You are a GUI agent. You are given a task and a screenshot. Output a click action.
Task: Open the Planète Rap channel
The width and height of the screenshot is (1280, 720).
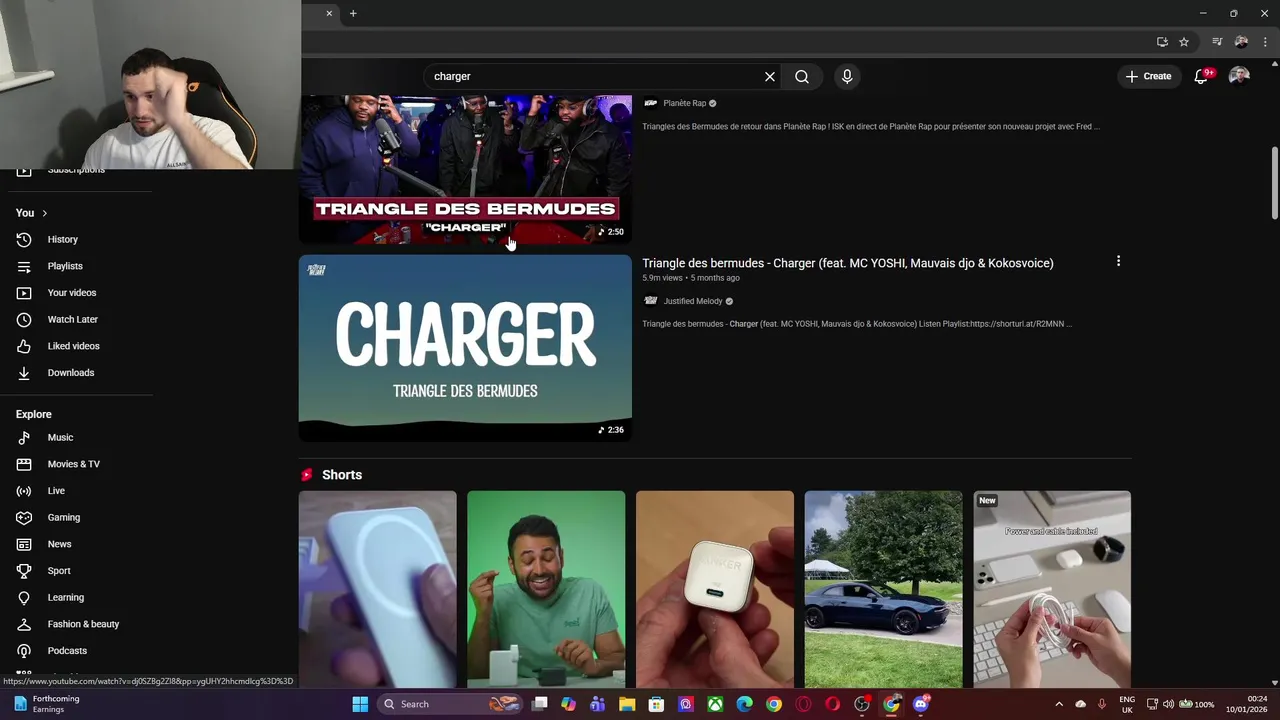685,103
